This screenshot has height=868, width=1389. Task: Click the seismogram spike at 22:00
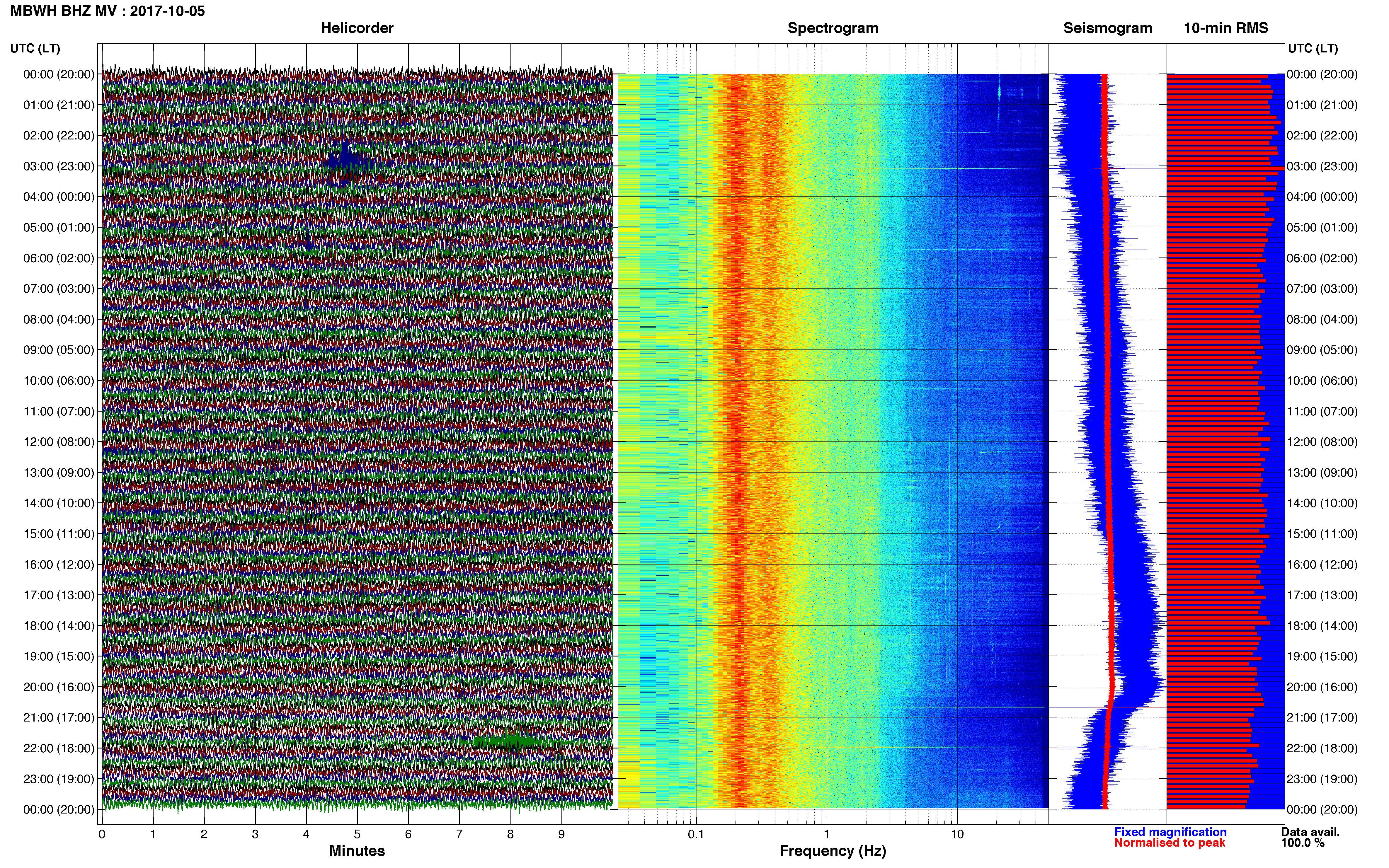pyautogui.click(x=1102, y=747)
